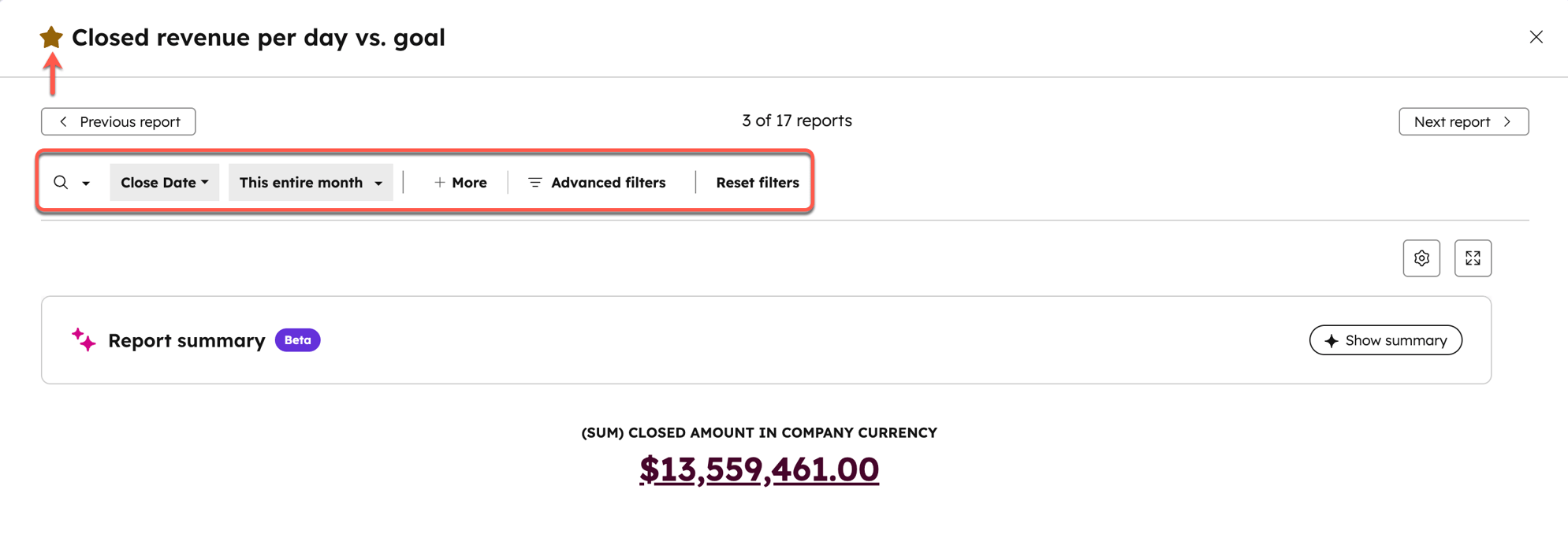Click the $13,559,461.00 total amount link
This screenshot has width=1568, height=534.
point(759,469)
